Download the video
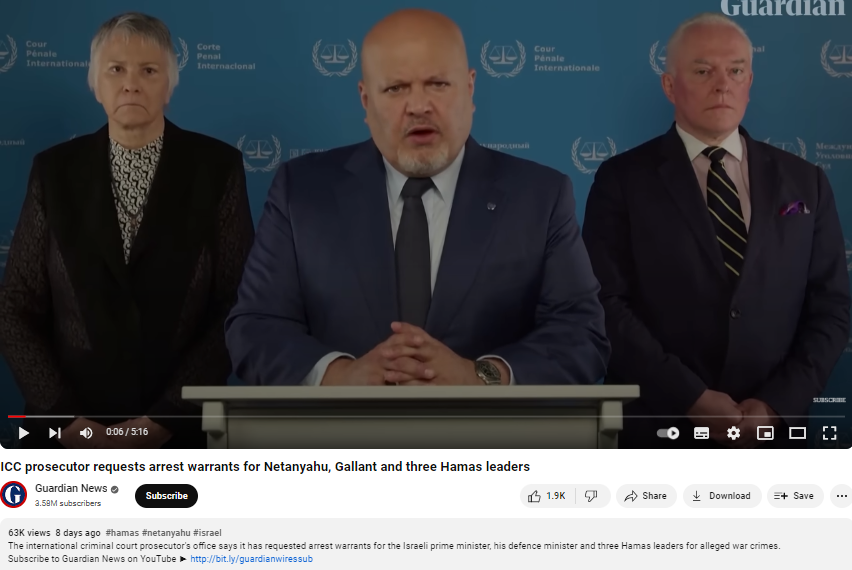Viewport: 852px width, 570px height. (722, 496)
